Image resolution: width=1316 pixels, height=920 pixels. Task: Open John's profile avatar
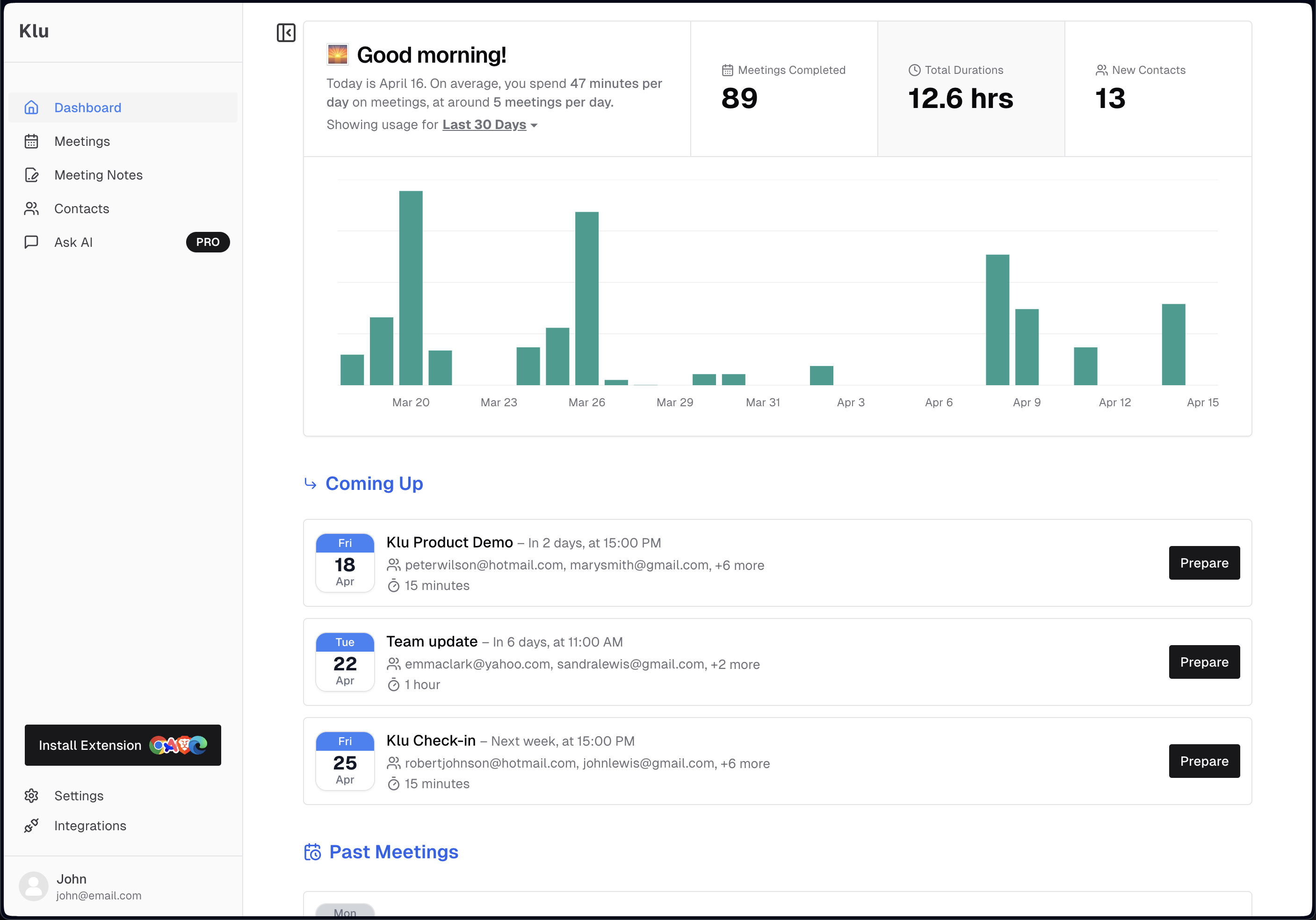(x=34, y=886)
